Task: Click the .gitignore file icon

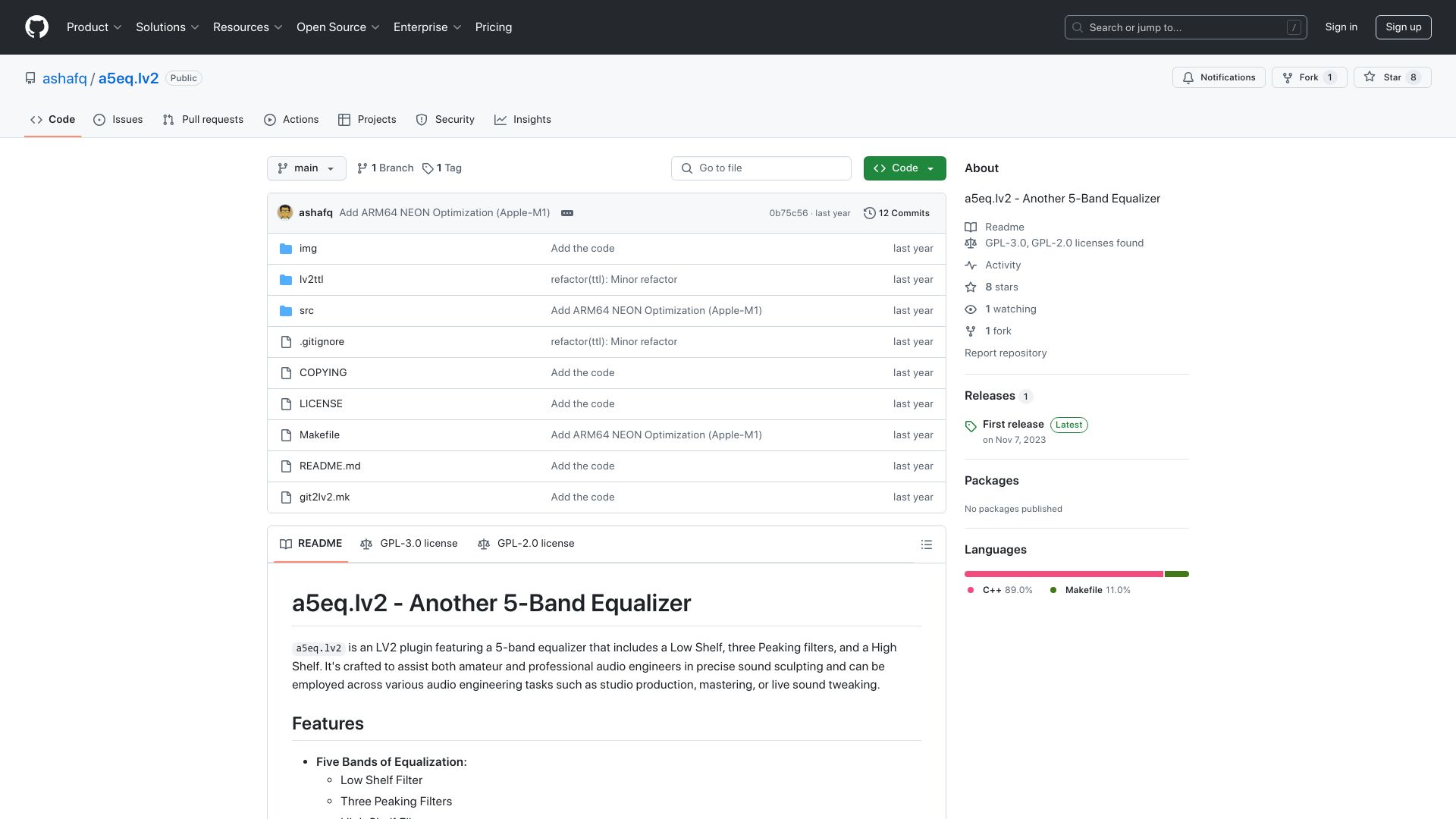Action: pos(286,342)
